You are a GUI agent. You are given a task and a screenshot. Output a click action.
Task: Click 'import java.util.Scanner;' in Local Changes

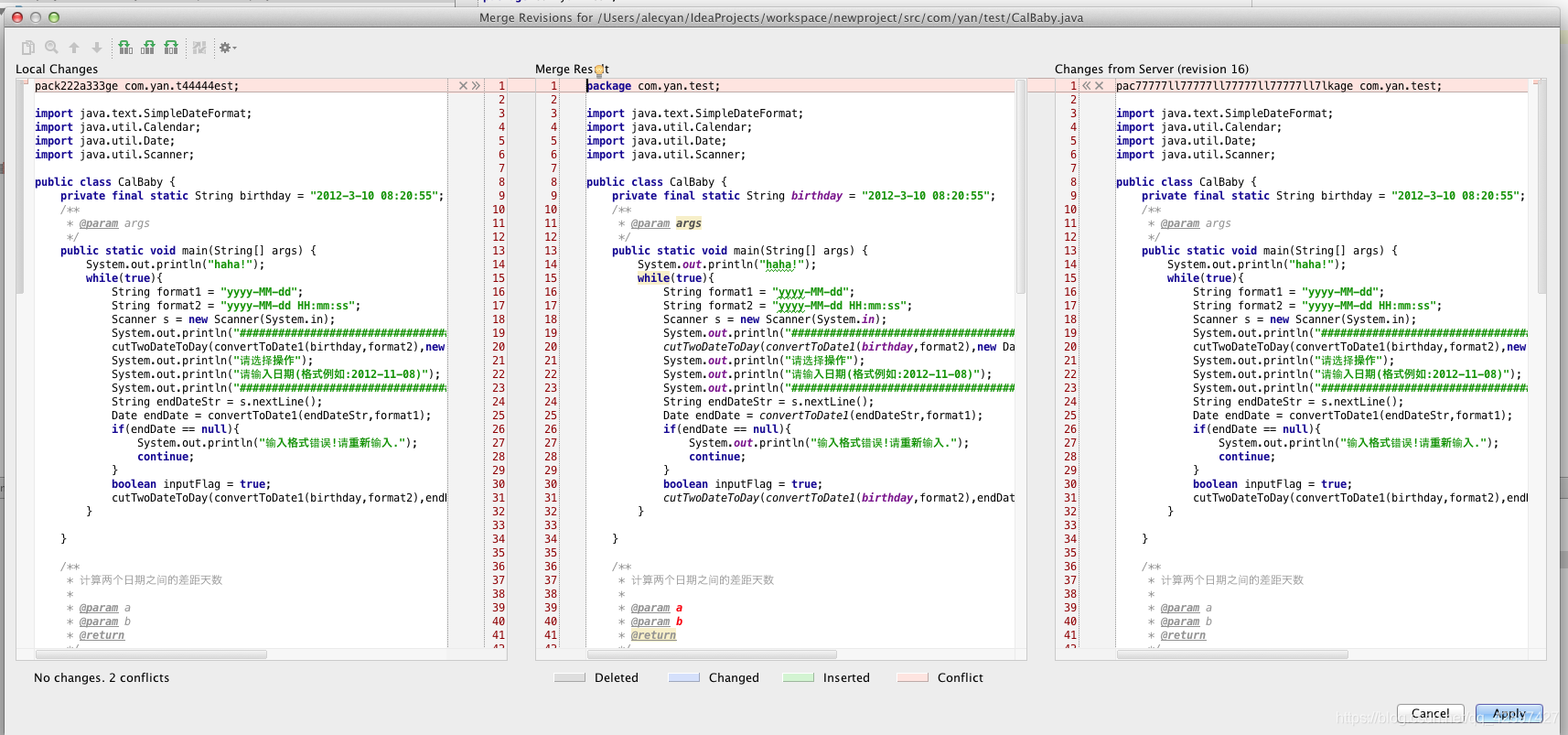point(114,155)
